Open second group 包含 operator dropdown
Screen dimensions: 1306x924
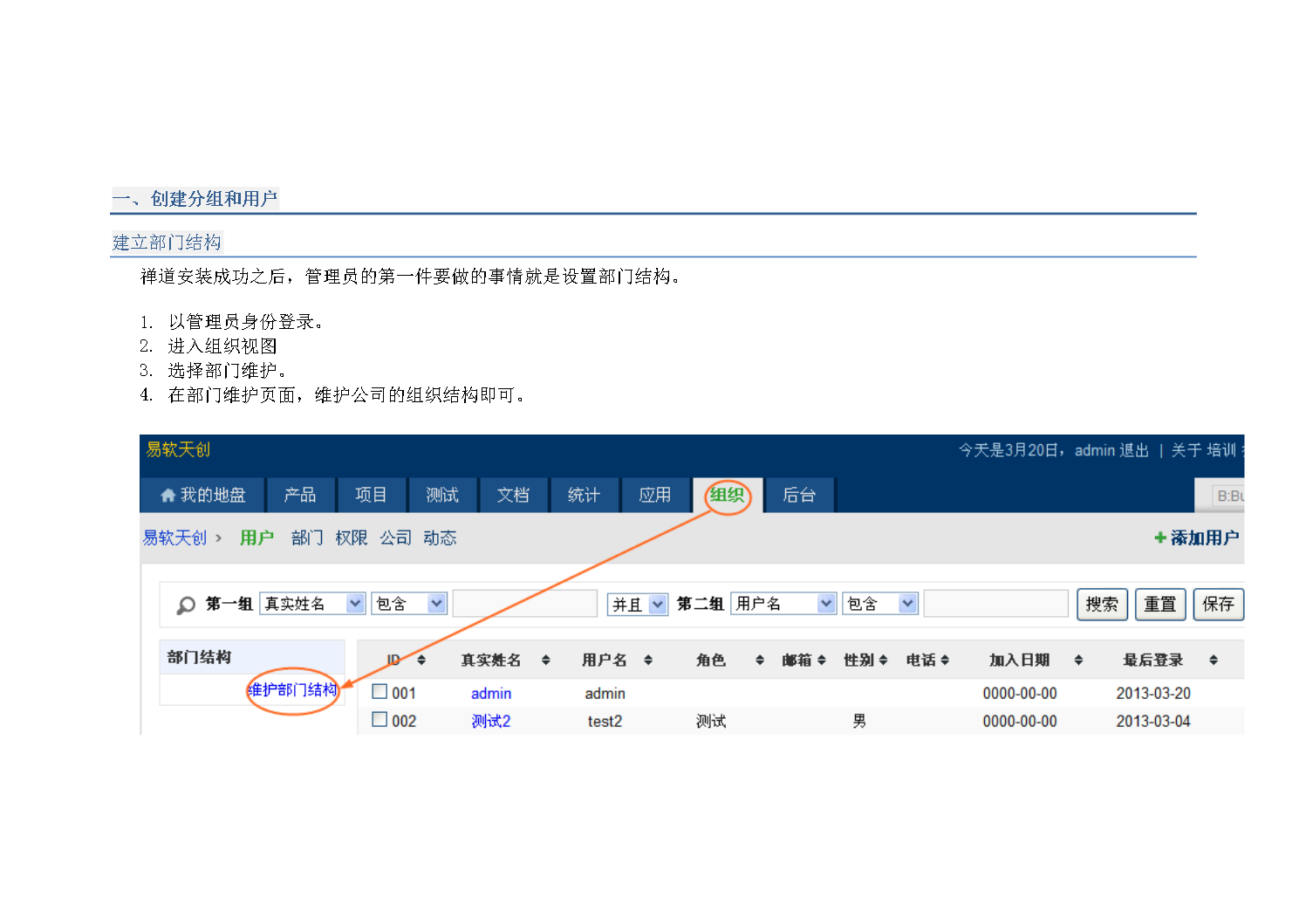(x=880, y=604)
